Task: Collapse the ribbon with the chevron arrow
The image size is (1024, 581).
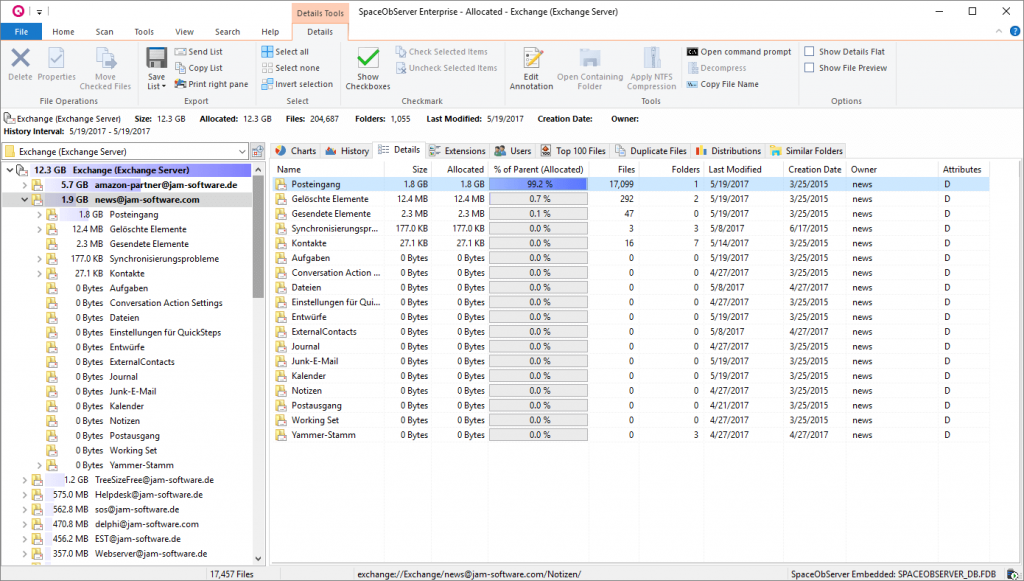Action: pyautogui.click(x=999, y=31)
